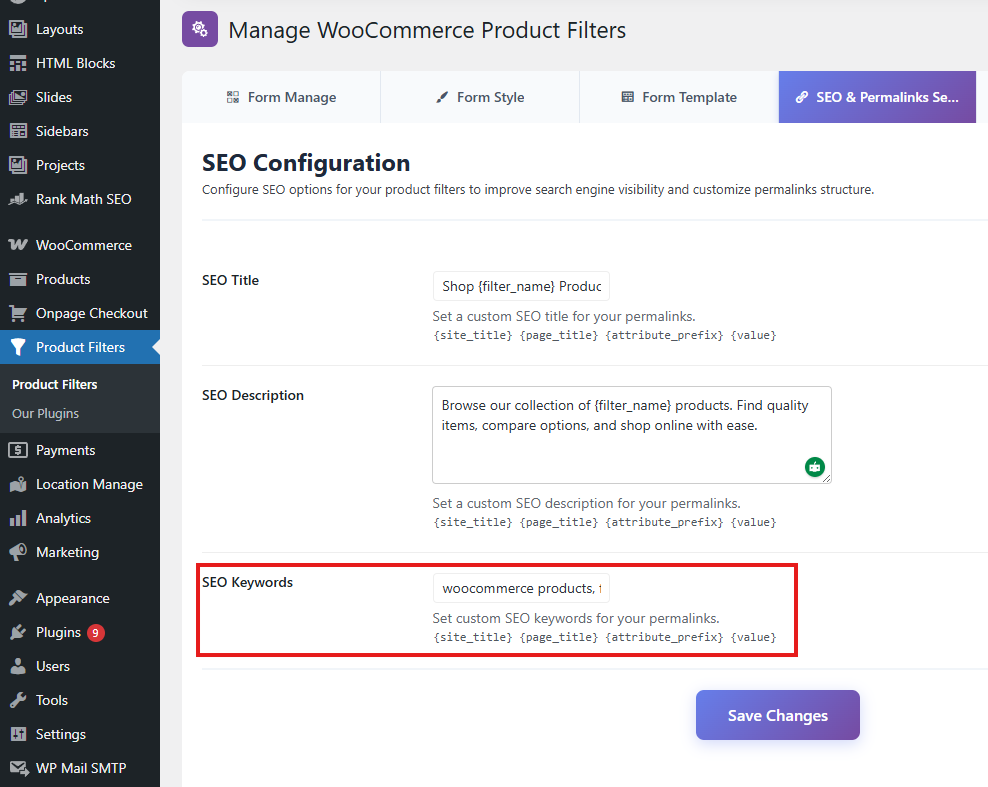Click the Tools wrench icon
The width and height of the screenshot is (988, 787).
point(18,700)
